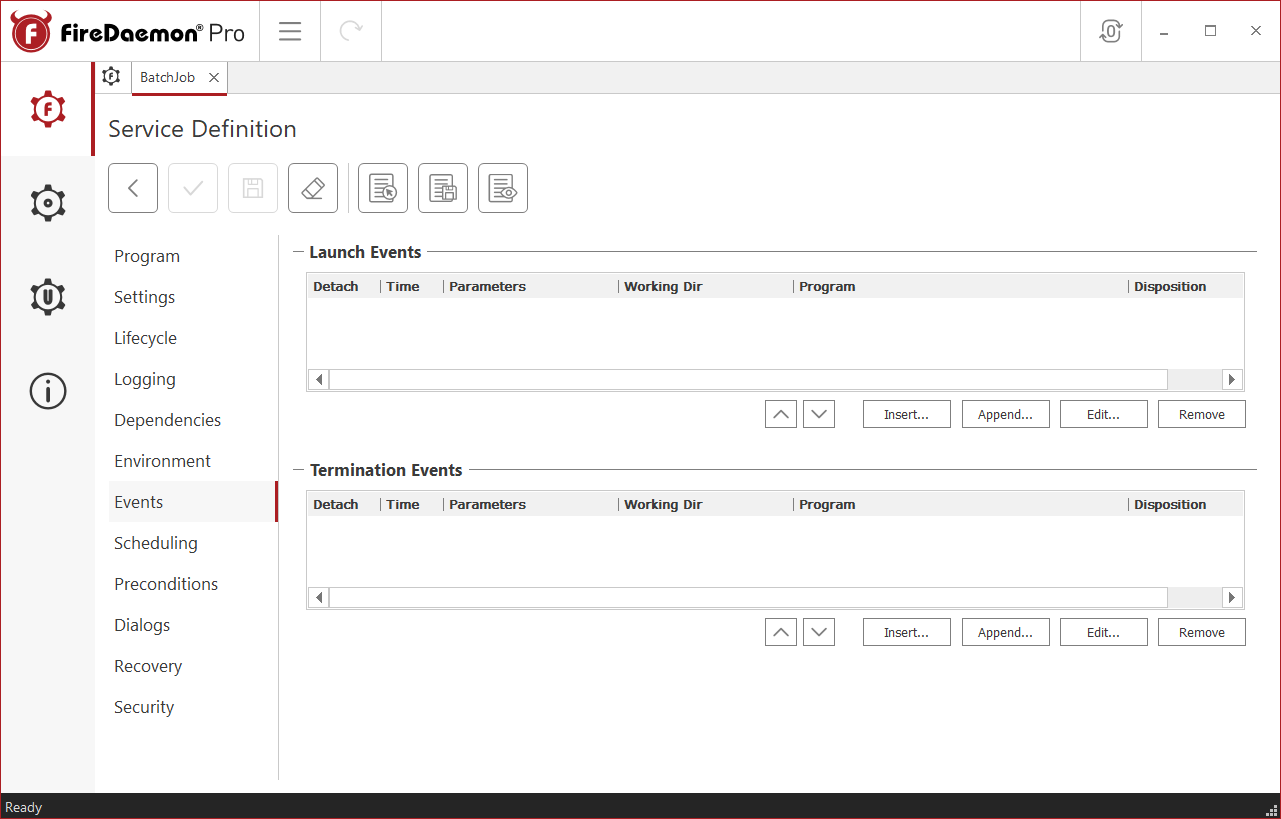Click the session zero switch icon

pyautogui.click(x=1111, y=31)
